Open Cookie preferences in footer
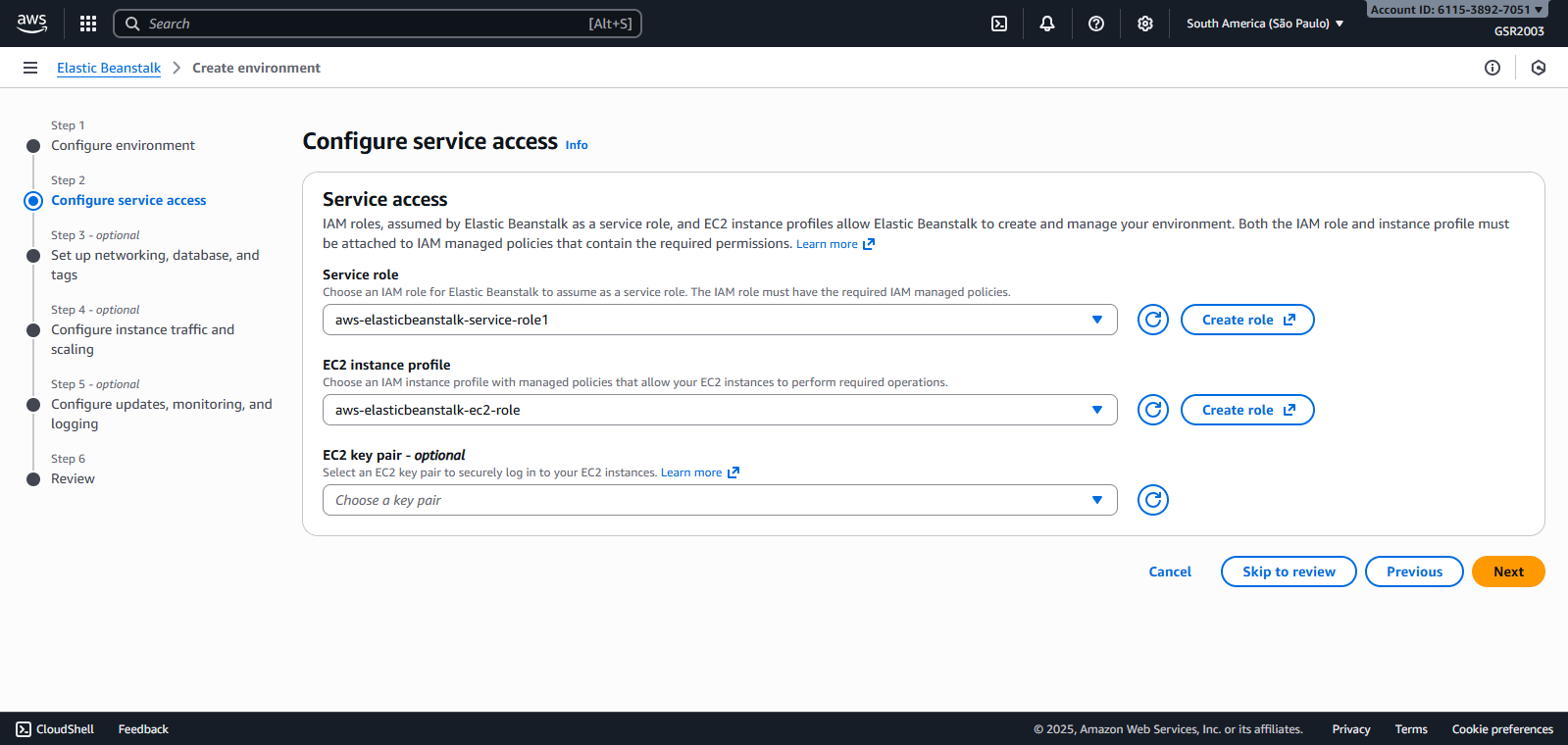1568x745 pixels. click(x=1502, y=729)
